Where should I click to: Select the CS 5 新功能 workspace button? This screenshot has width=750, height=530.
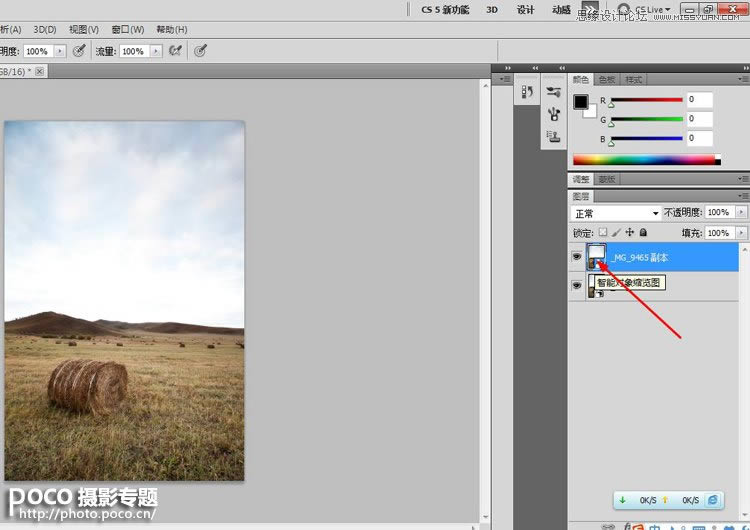(445, 10)
